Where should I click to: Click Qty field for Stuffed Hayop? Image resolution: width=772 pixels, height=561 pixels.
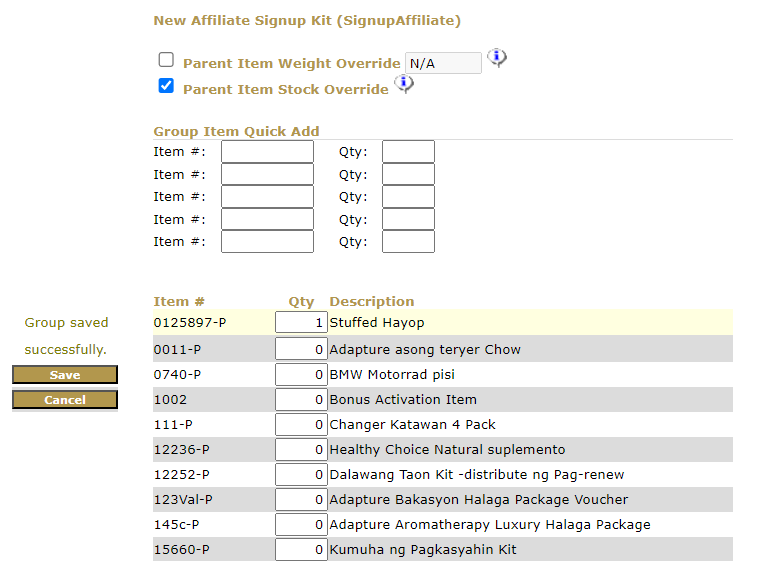pyautogui.click(x=301, y=323)
